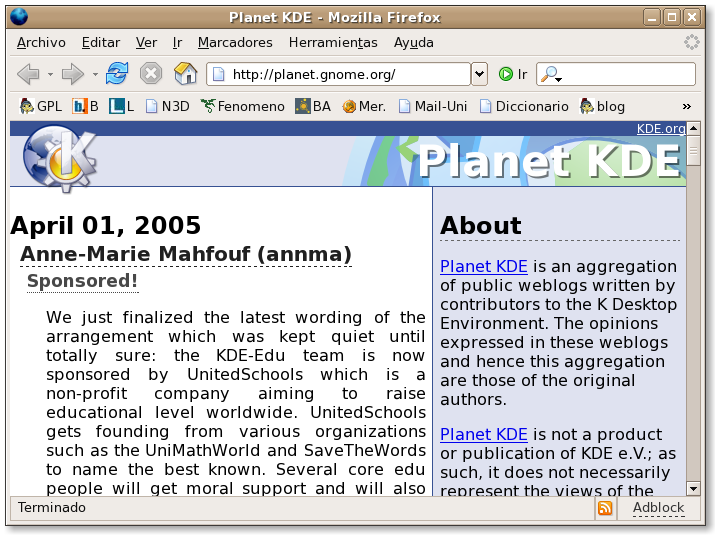Open the GPL bookmark
This screenshot has width=715, height=535.
[41, 106]
